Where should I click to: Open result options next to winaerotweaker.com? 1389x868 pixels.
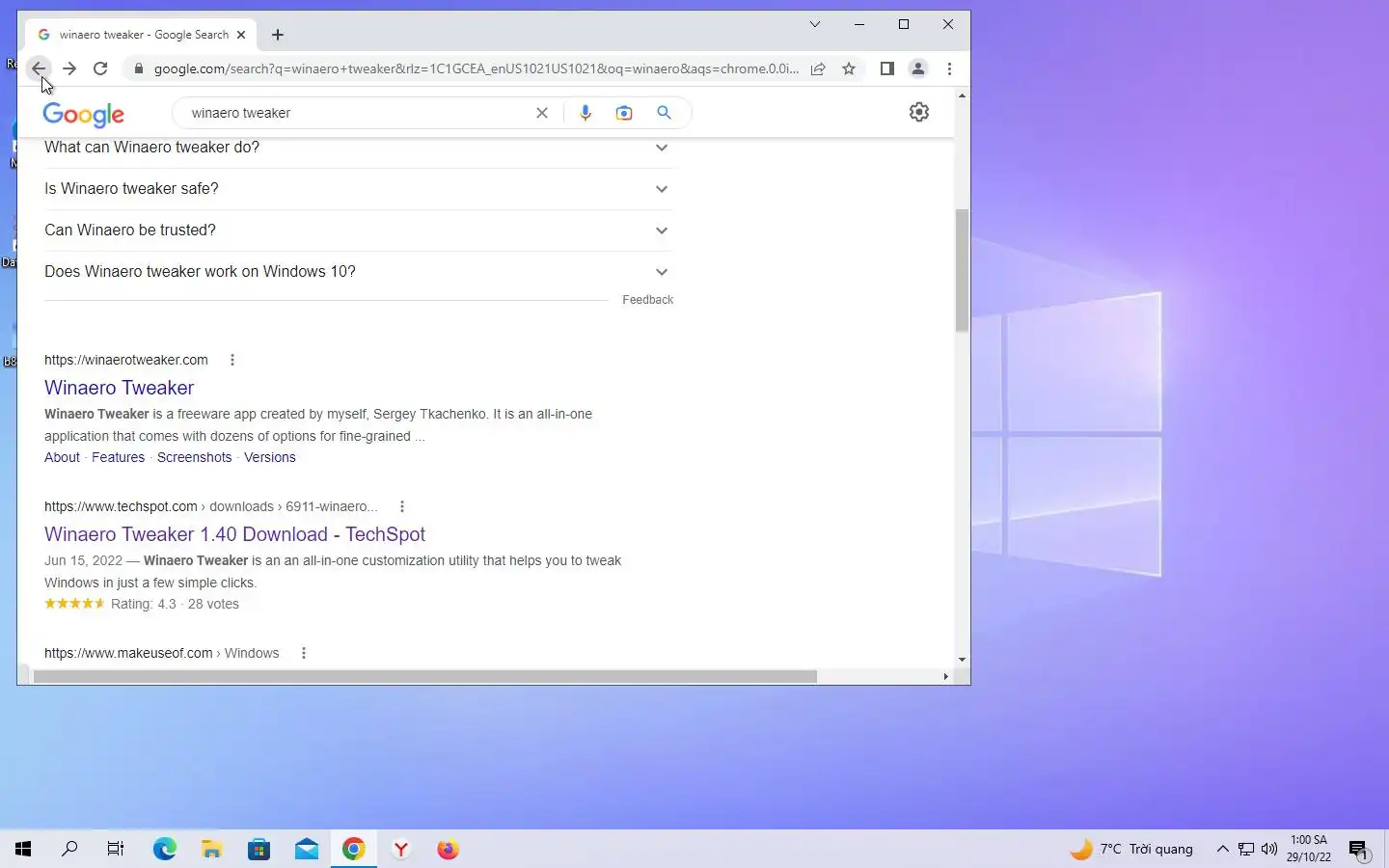232,360
